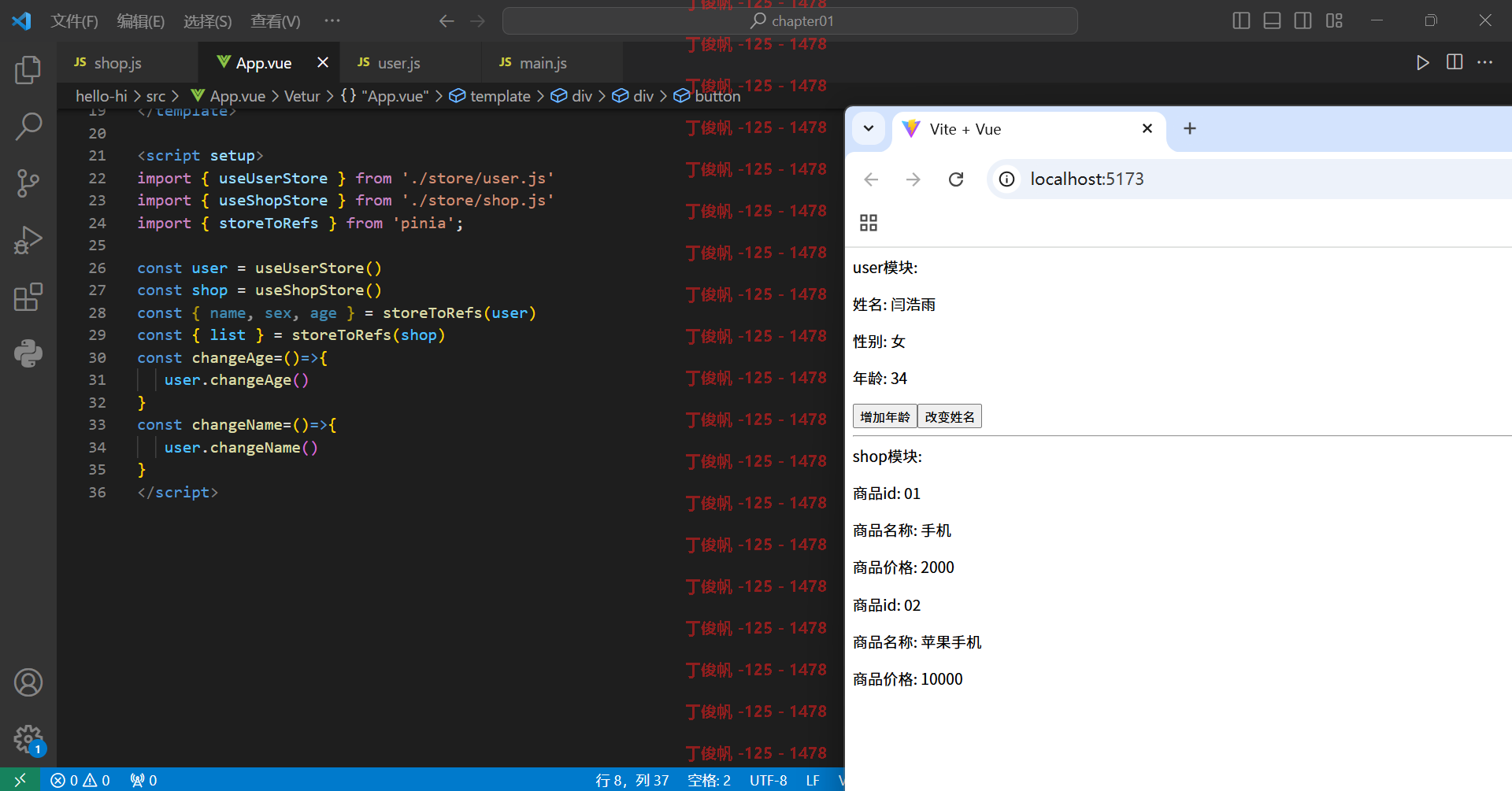The image size is (1512, 791).
Task: Open the Accounts menu icon
Action: coord(28,682)
